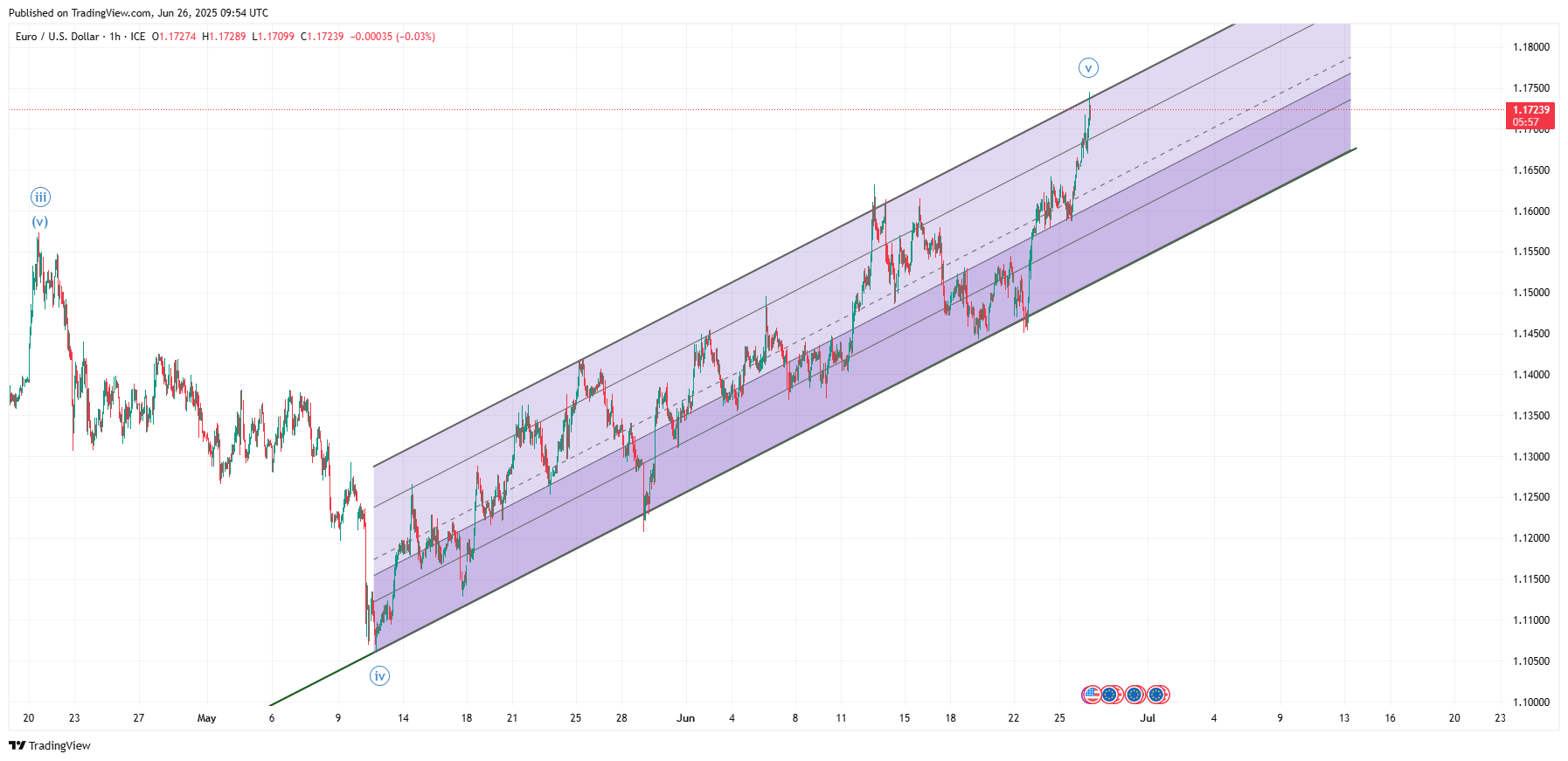This screenshot has height=761, width=1568.
Task: Click the 1.18000 price axis label
Action: click(1531, 47)
